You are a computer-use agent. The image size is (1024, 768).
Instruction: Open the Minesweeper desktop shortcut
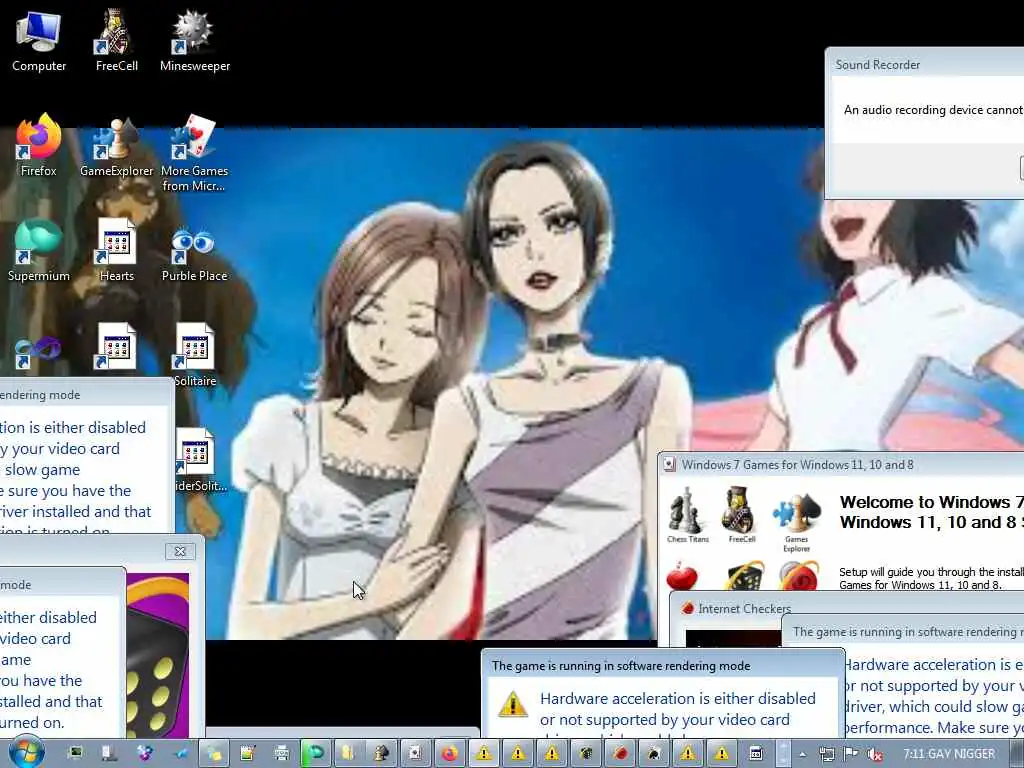click(x=195, y=40)
